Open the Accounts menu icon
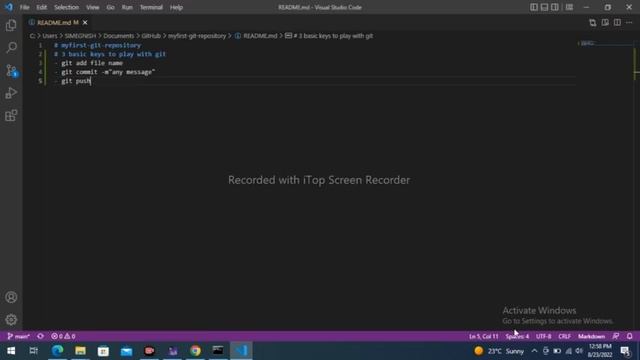640x360 pixels. pyautogui.click(x=11, y=297)
